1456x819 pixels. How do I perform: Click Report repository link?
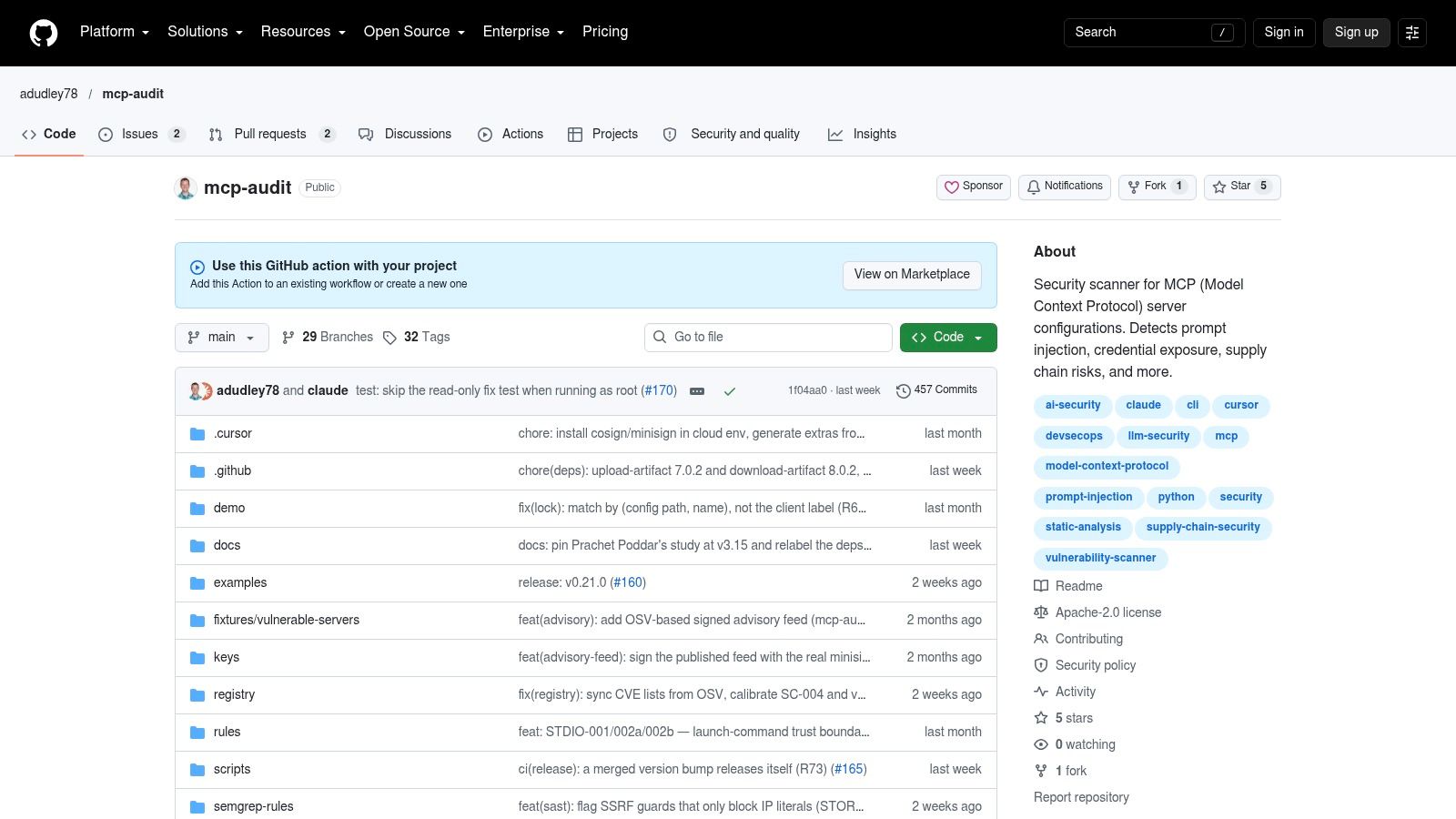tap(1081, 797)
